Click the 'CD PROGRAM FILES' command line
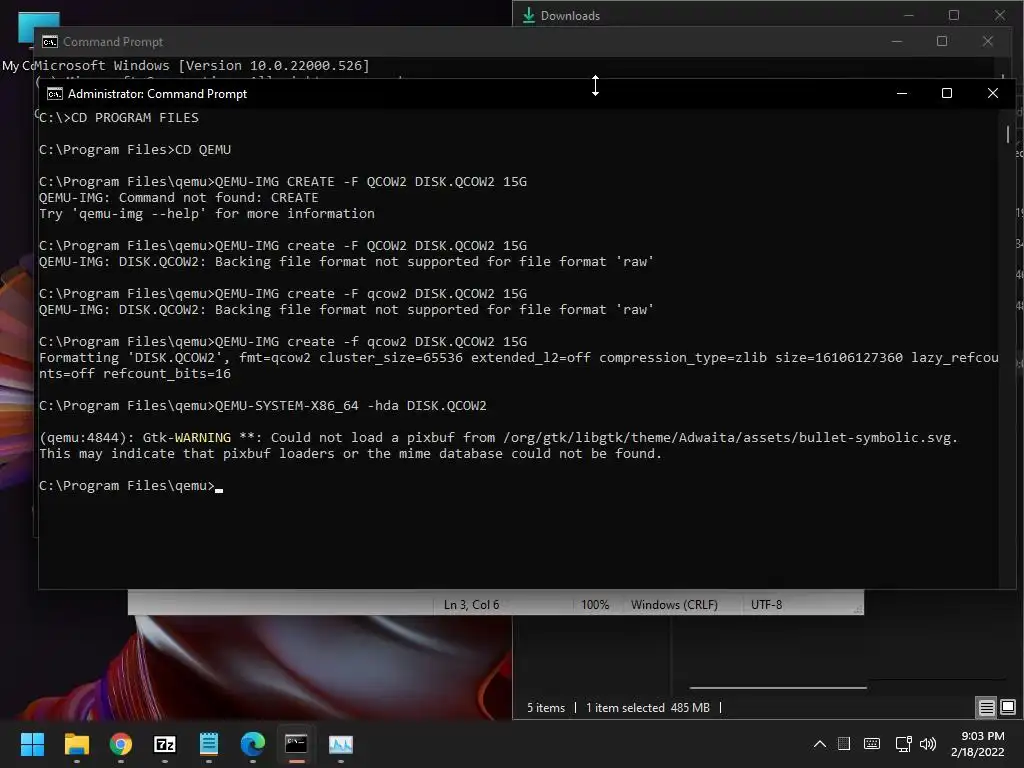The image size is (1024, 768). [x=119, y=118]
